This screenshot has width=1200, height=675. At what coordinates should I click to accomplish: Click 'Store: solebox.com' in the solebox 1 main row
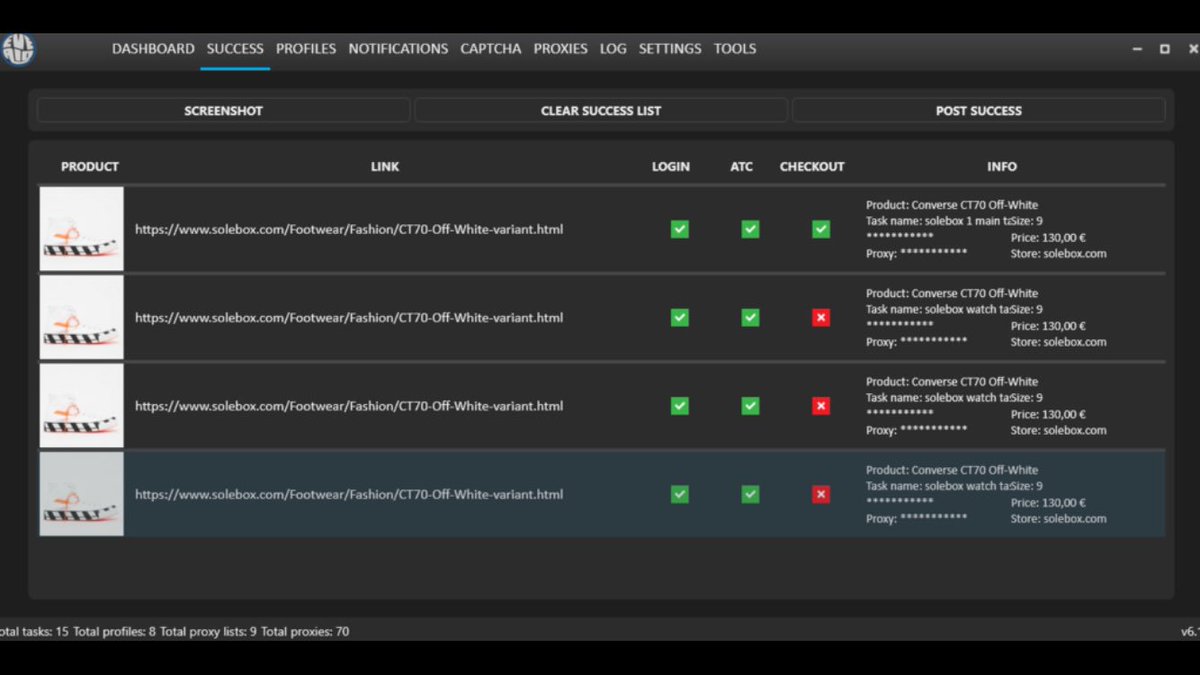pyautogui.click(x=1059, y=254)
